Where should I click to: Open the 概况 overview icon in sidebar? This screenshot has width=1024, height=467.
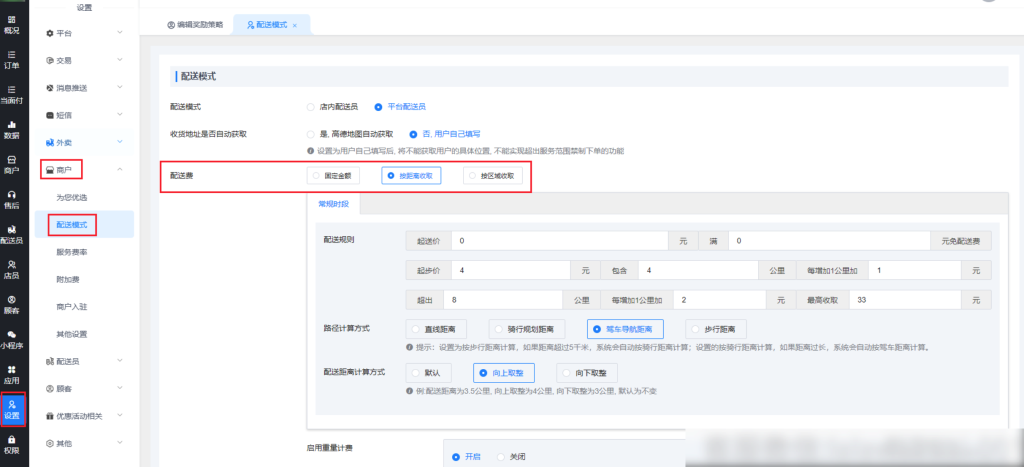pos(12,24)
